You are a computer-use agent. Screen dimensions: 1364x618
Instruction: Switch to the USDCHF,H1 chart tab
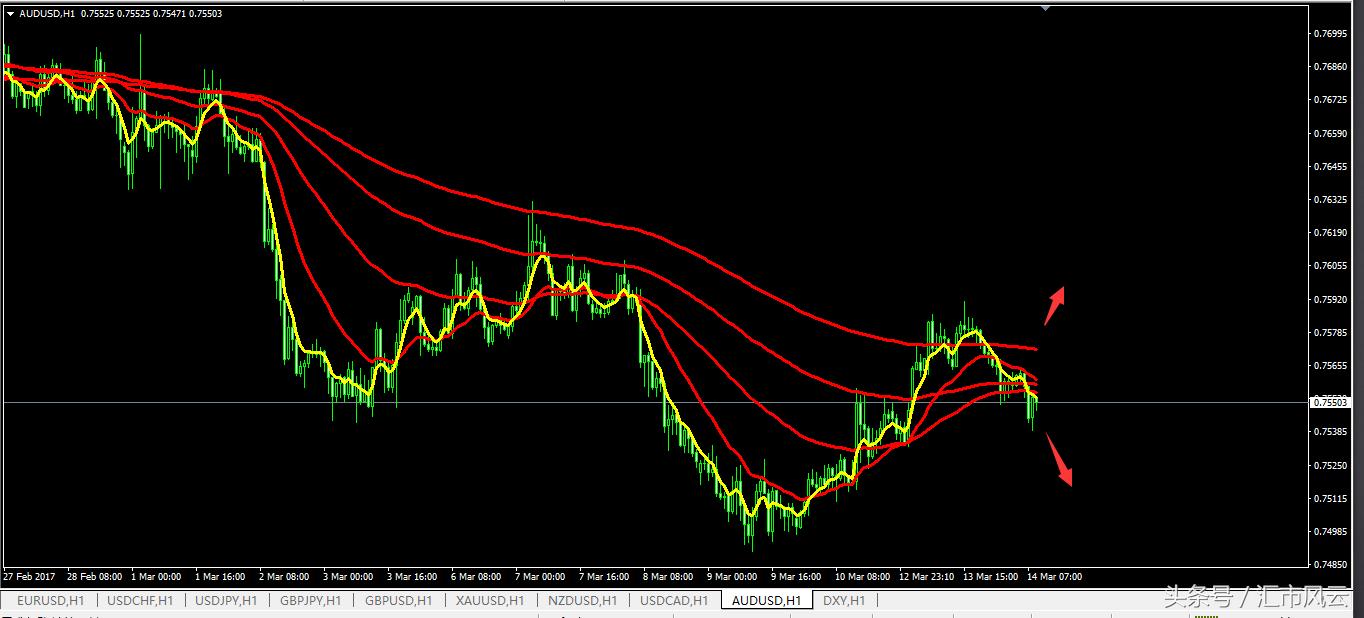(x=140, y=600)
